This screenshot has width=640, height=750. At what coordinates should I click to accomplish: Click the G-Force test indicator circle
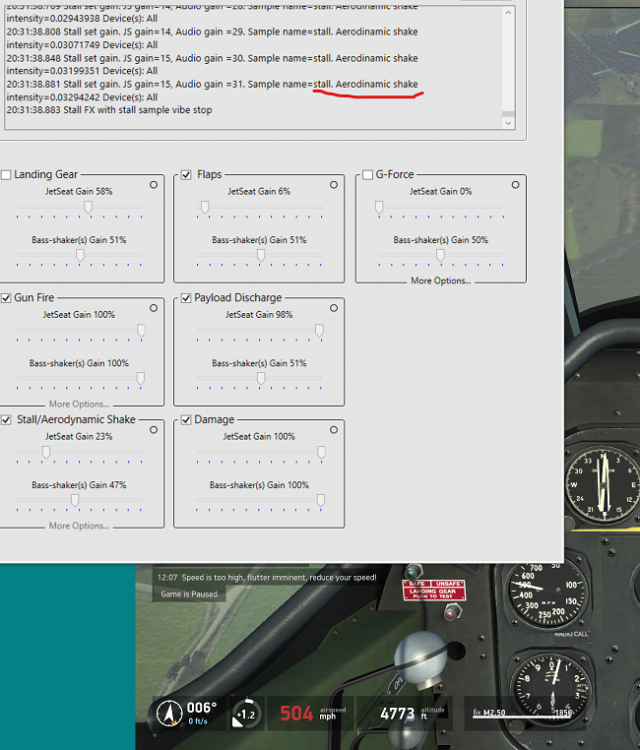tap(515, 185)
